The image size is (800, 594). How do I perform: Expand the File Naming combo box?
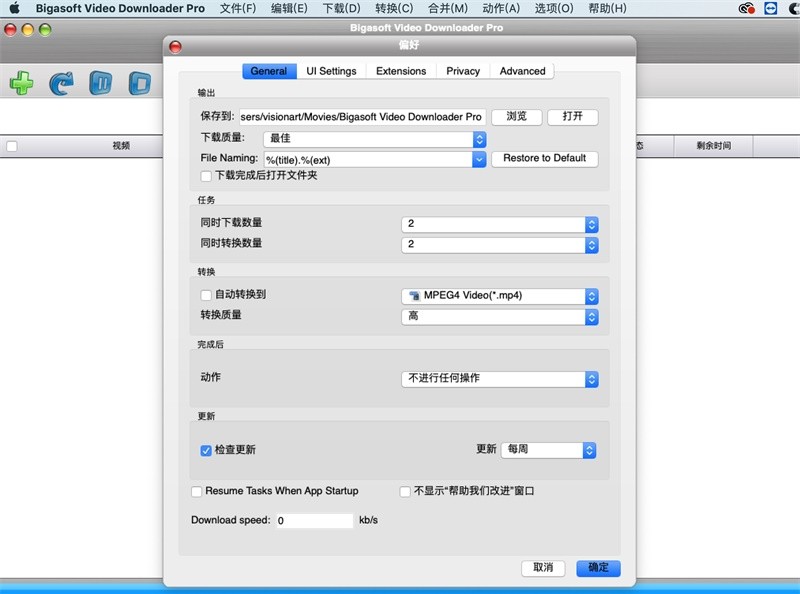point(479,160)
